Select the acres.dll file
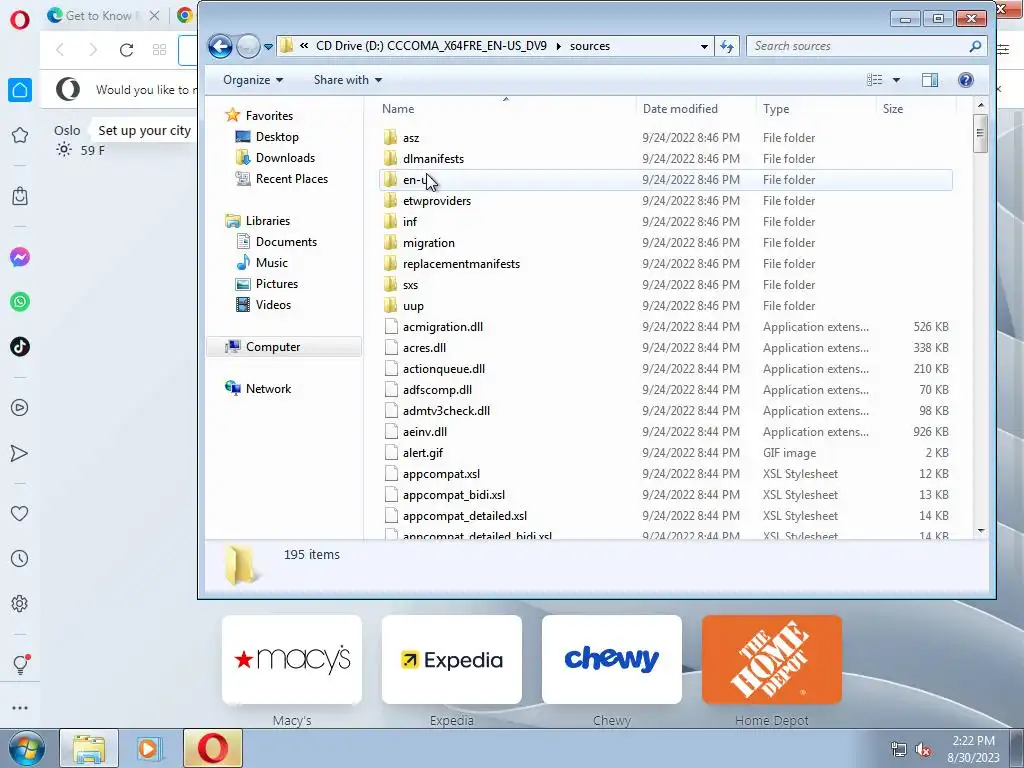 click(x=665, y=347)
